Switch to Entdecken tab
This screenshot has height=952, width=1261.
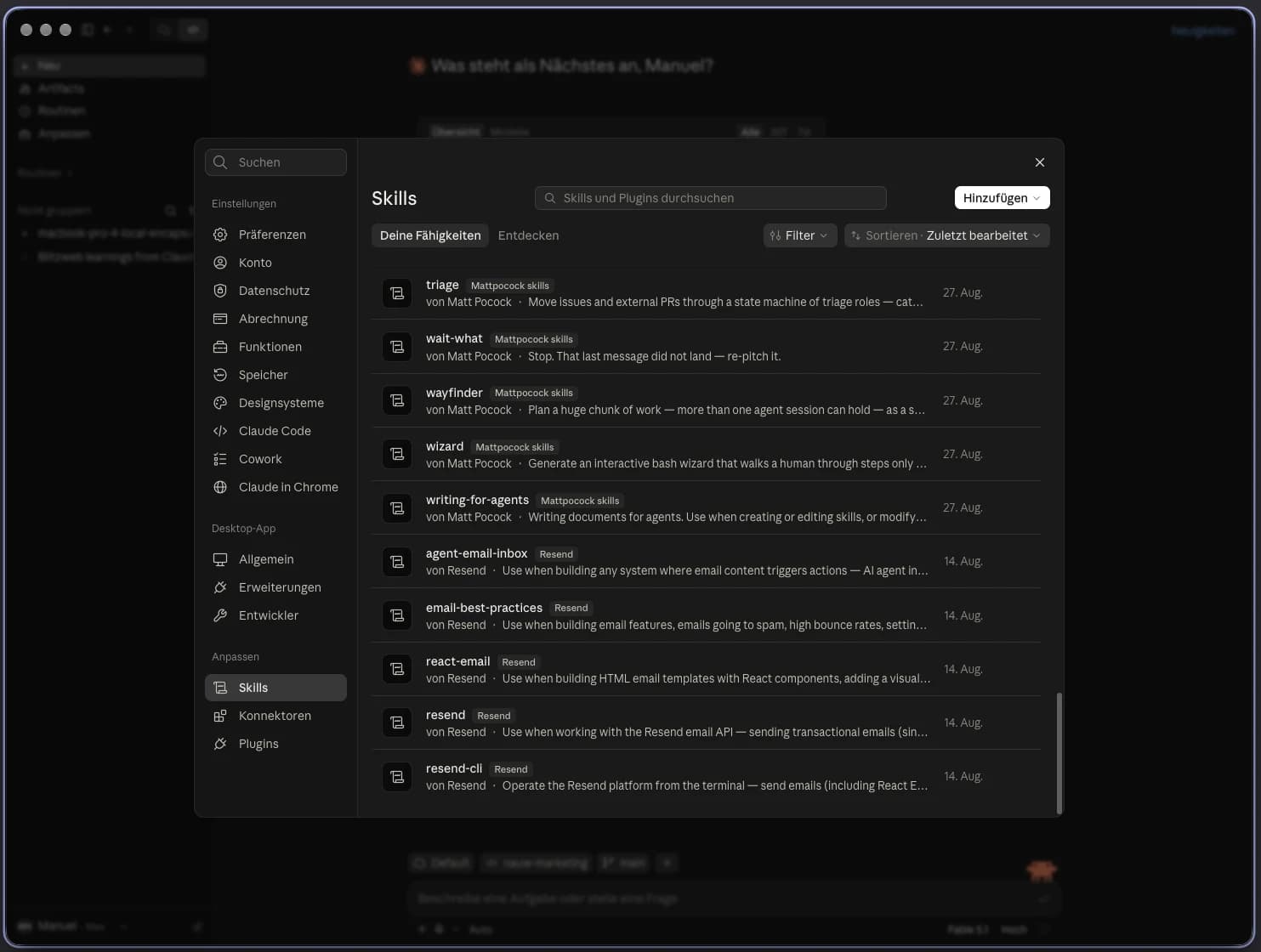(528, 235)
